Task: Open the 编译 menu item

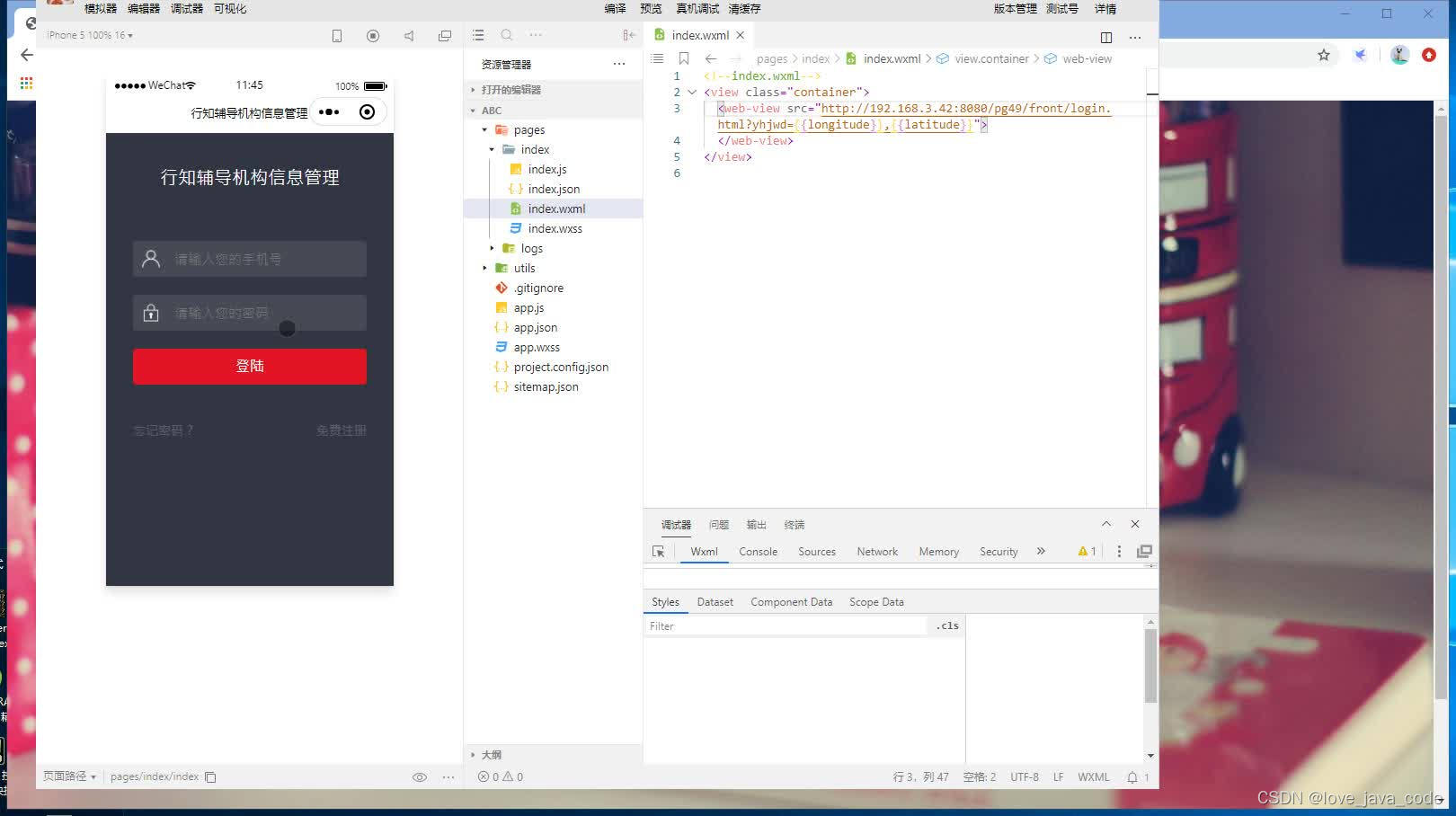Action: [615, 8]
